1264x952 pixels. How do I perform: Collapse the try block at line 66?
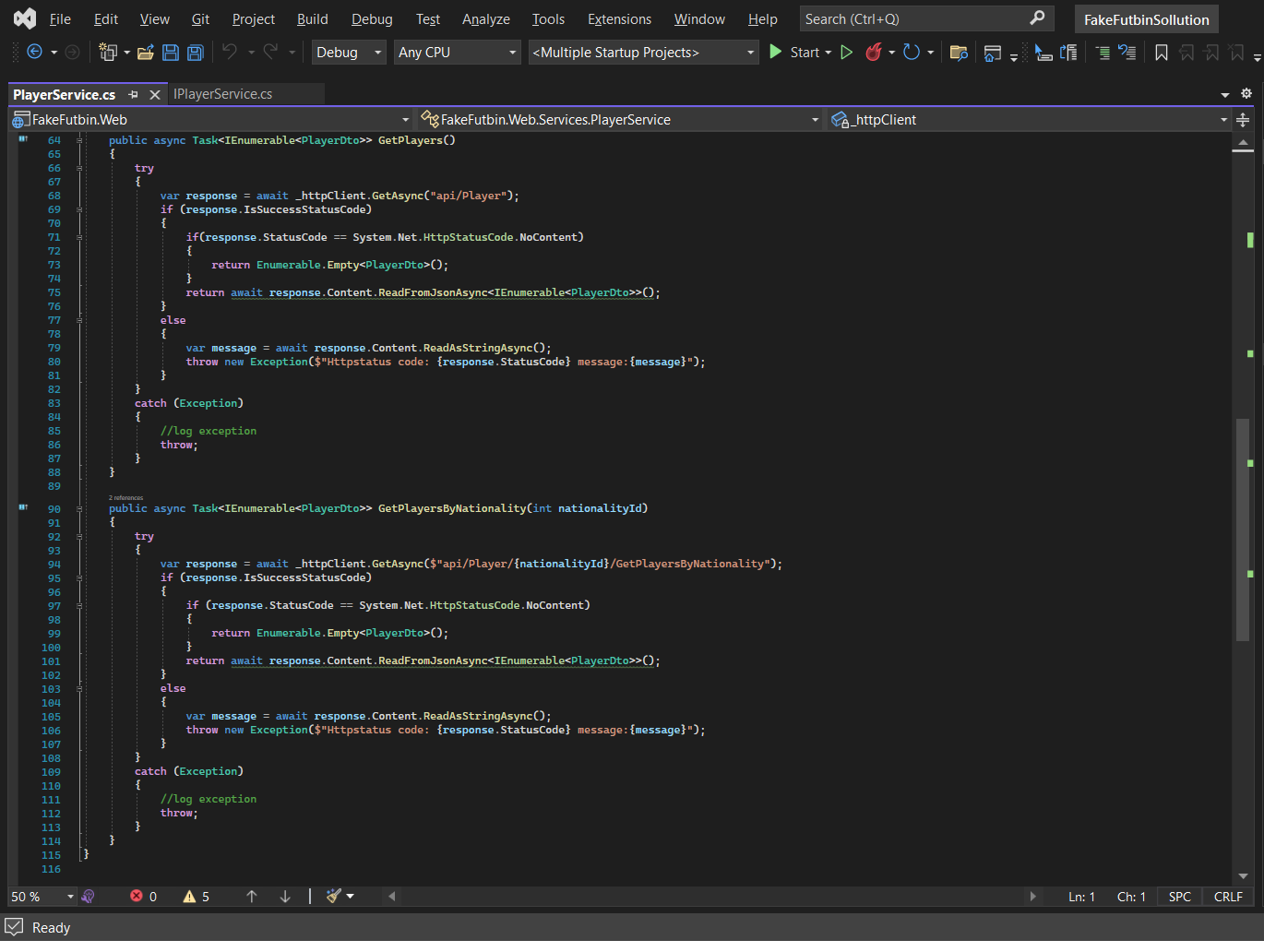click(79, 167)
